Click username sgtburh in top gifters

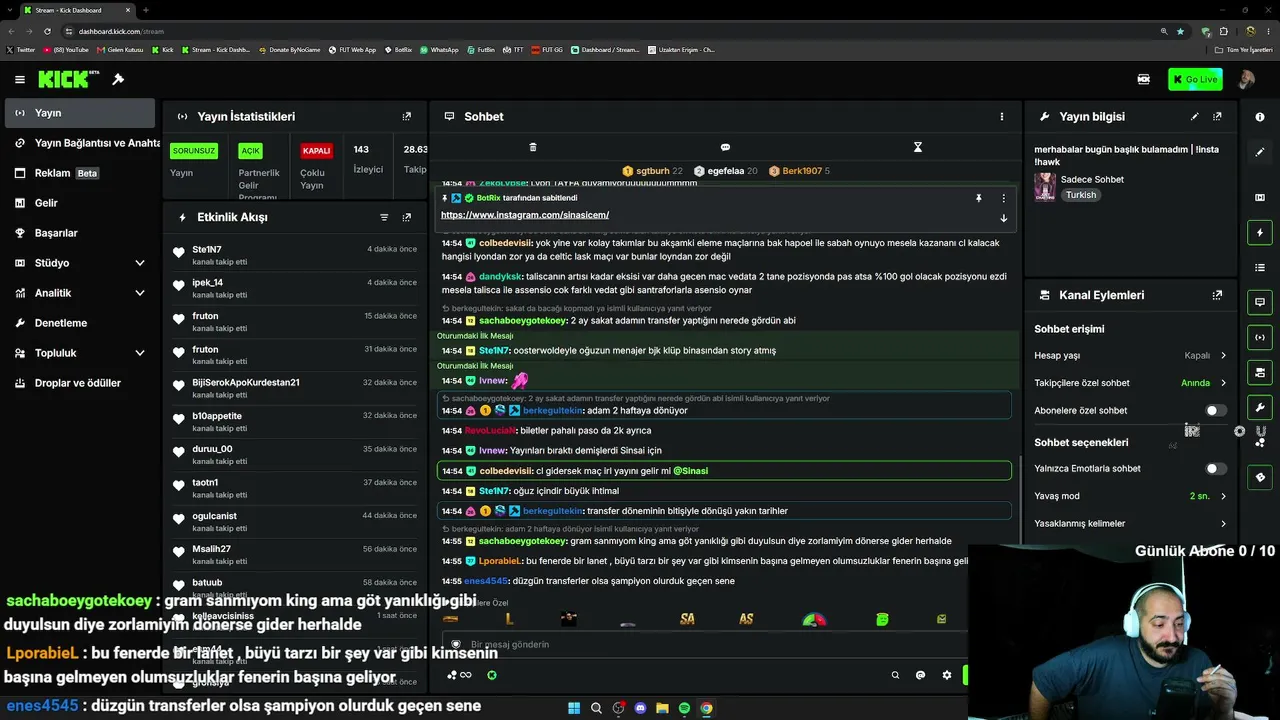click(653, 171)
